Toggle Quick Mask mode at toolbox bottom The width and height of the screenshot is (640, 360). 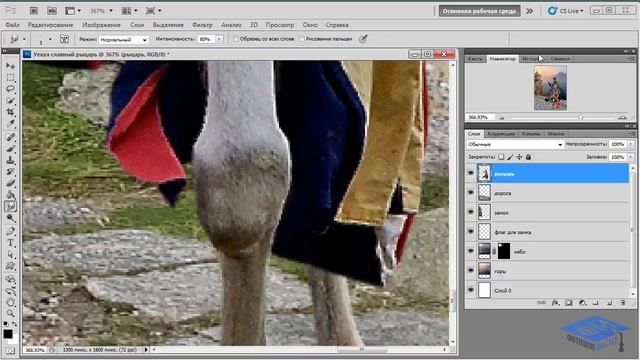10,350
